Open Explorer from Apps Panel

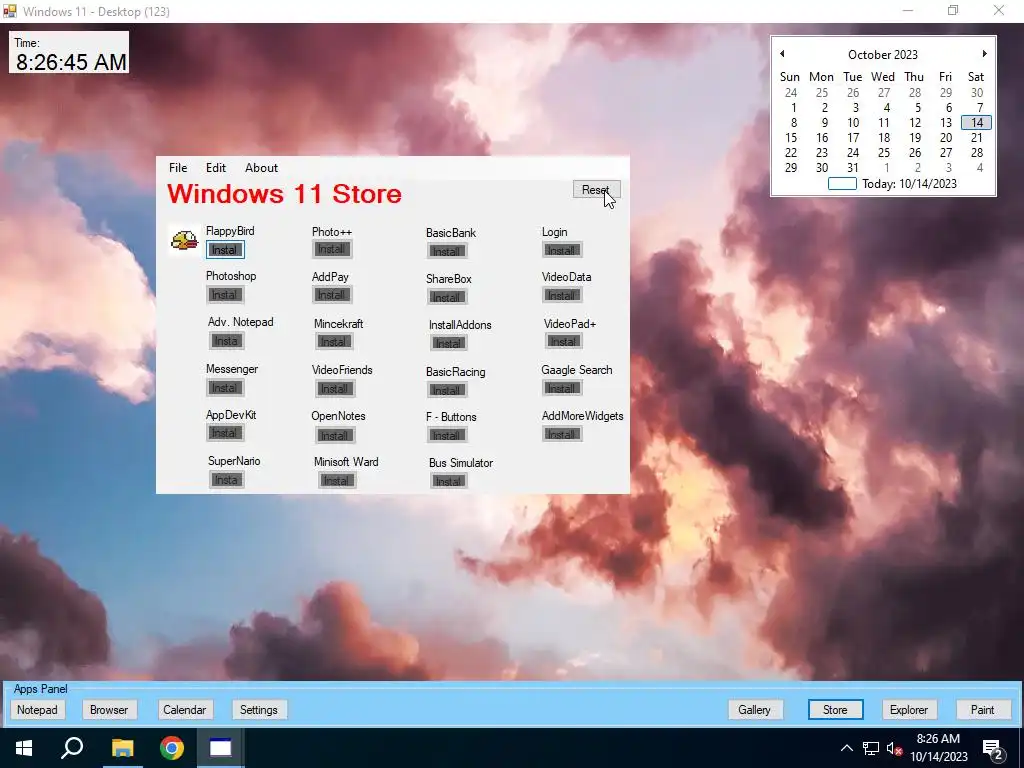coord(909,710)
